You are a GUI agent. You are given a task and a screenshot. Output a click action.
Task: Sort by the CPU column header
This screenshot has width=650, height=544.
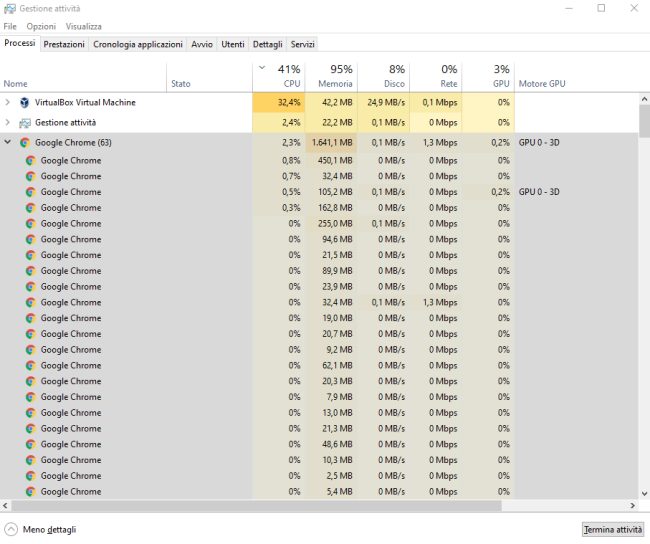pyautogui.click(x=279, y=78)
